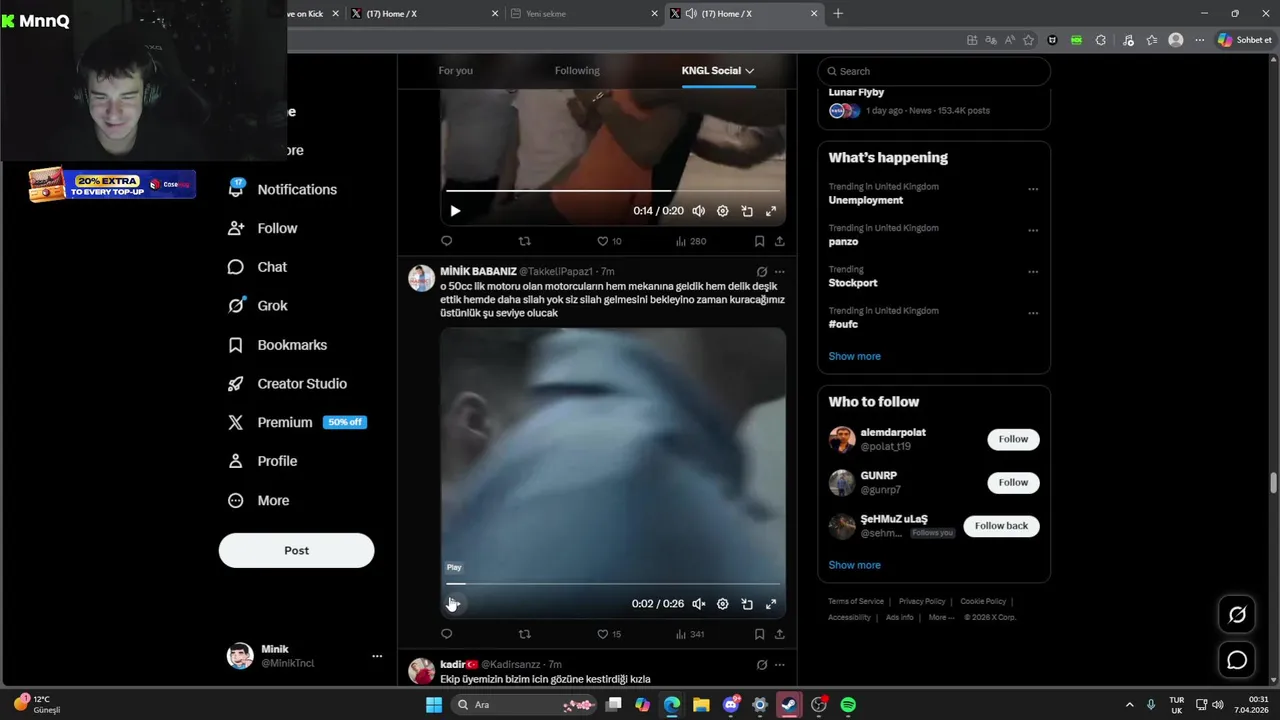1280x720 pixels.
Task: Open Bookmarks in the sidebar
Action: (278, 345)
